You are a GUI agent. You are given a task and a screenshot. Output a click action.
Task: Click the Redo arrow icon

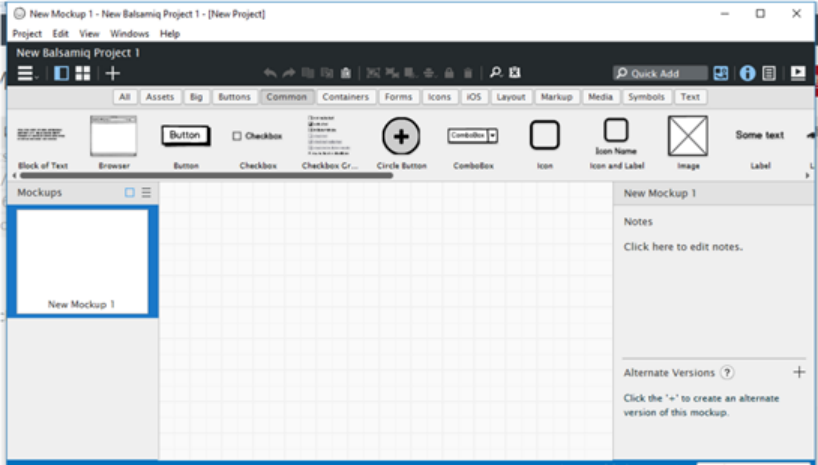click(288, 73)
